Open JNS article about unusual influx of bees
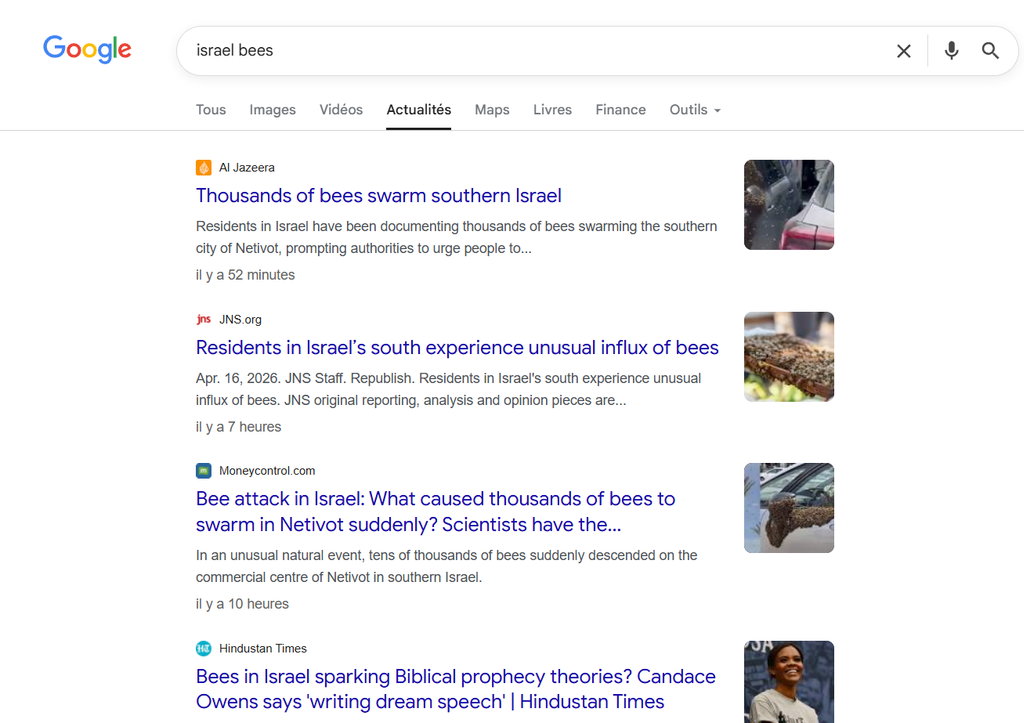1024x723 pixels. 457,348
